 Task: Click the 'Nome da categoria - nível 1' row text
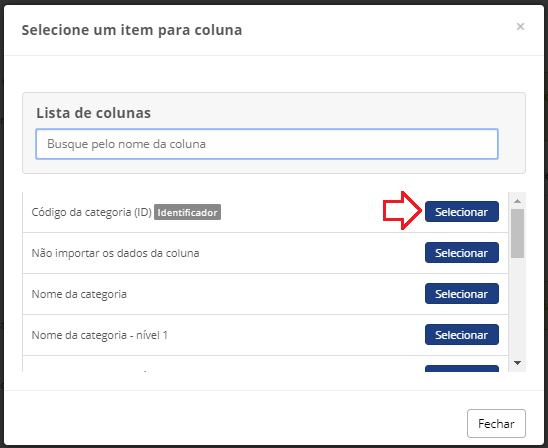(100, 335)
